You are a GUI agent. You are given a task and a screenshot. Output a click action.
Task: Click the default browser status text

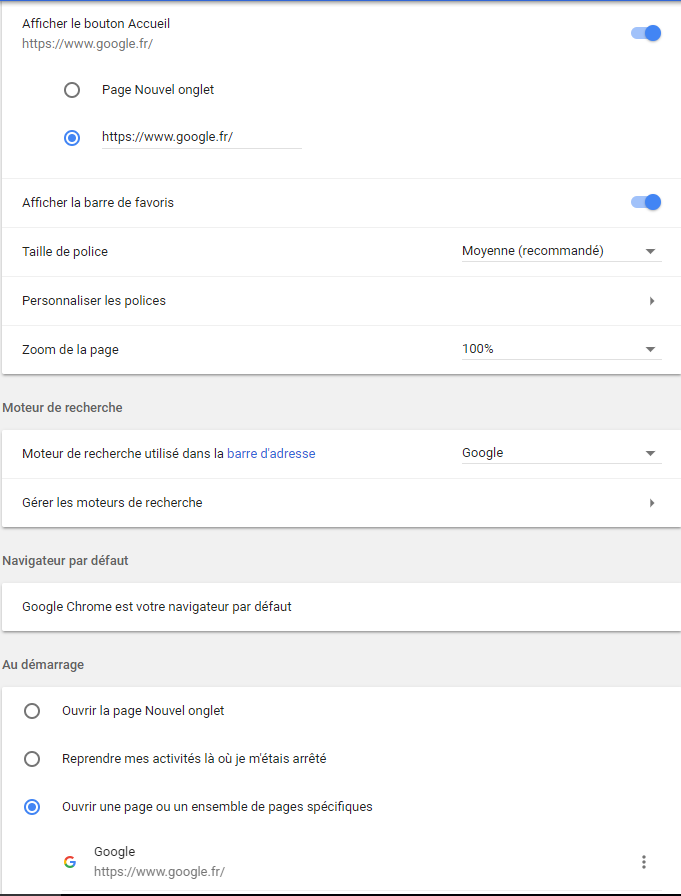tap(157, 607)
